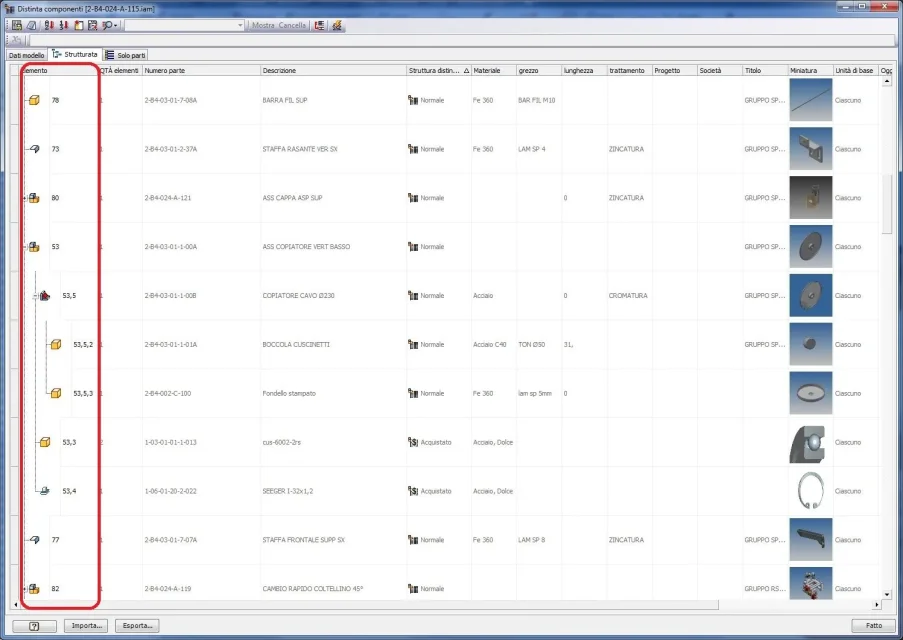Screen dimensions: 903x640
Task: Click the bearing thumbnail for cus-6002-2rs
Action: (810, 442)
